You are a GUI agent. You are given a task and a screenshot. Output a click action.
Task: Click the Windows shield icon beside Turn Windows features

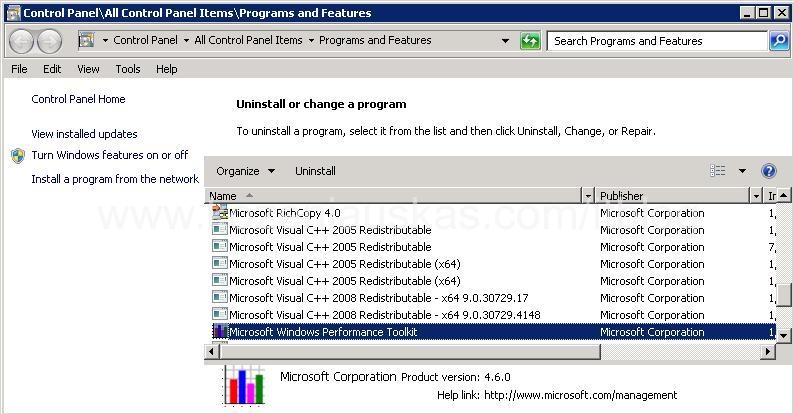coord(18,155)
